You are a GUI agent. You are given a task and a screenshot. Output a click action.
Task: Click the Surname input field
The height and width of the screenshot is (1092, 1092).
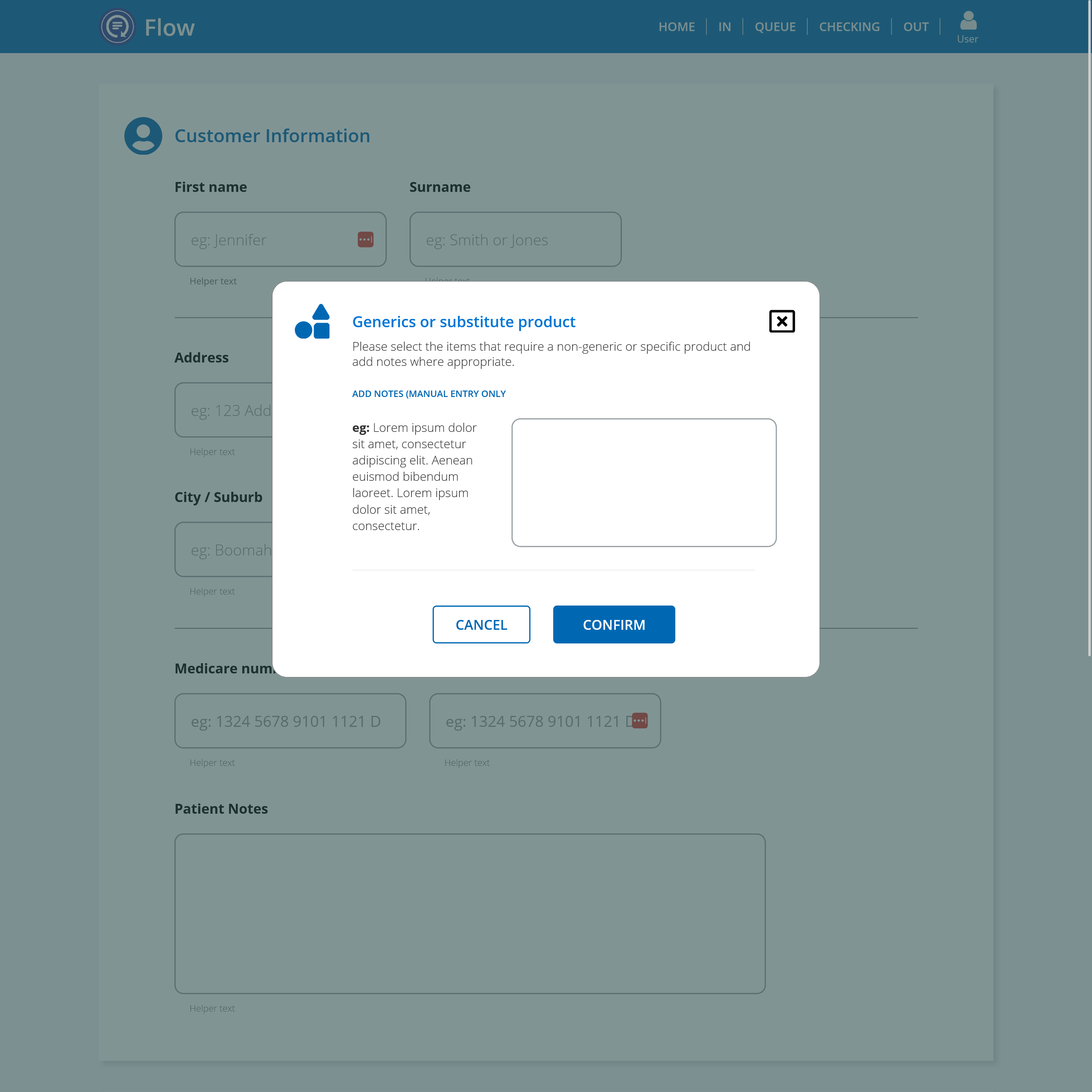coord(515,239)
